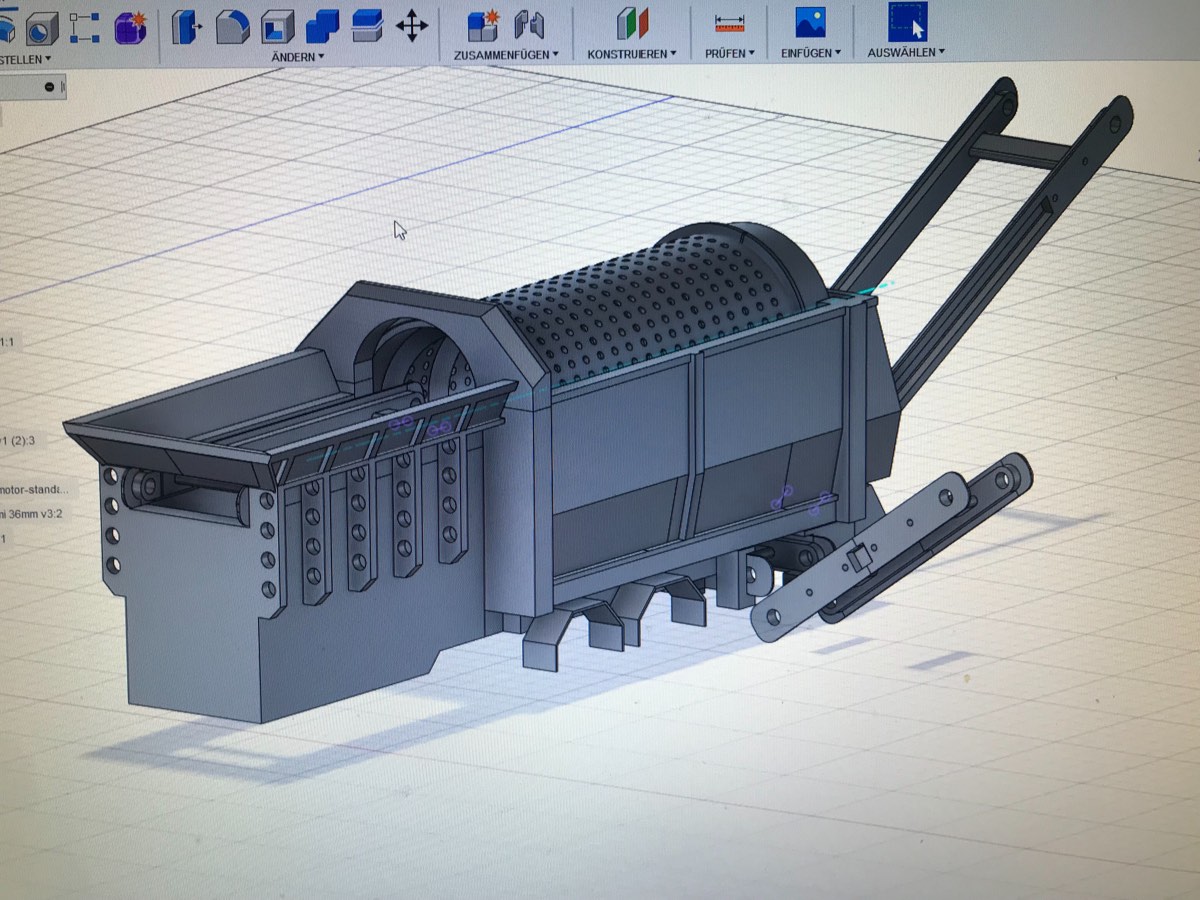Expand the KONSTRUIEREN dropdown
This screenshot has width=1200, height=900.
[x=632, y=54]
